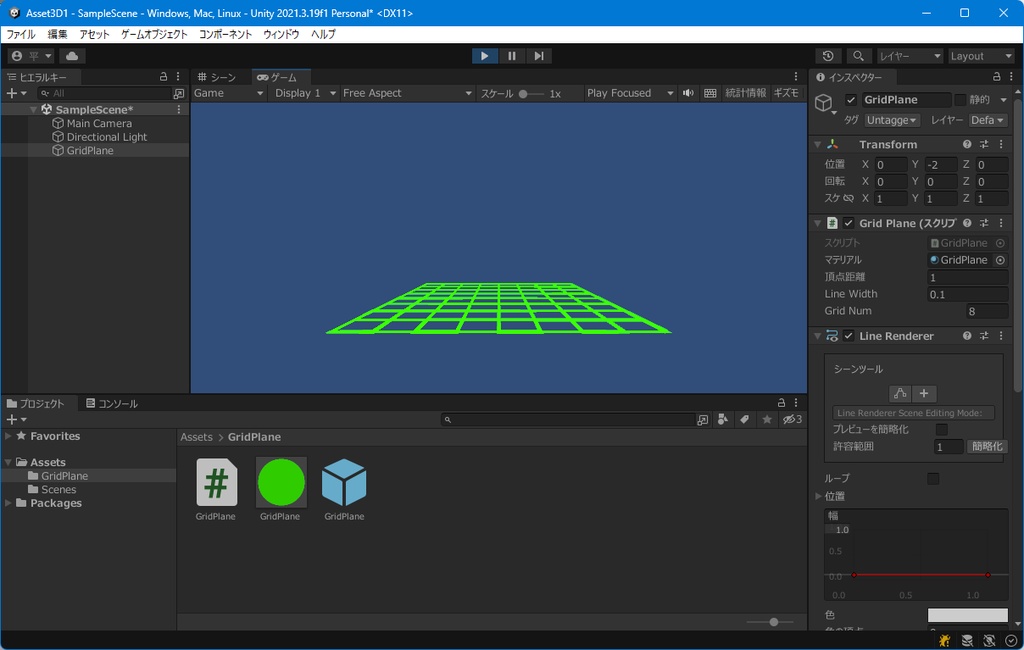Open the Free Aspect dropdown

point(407,93)
